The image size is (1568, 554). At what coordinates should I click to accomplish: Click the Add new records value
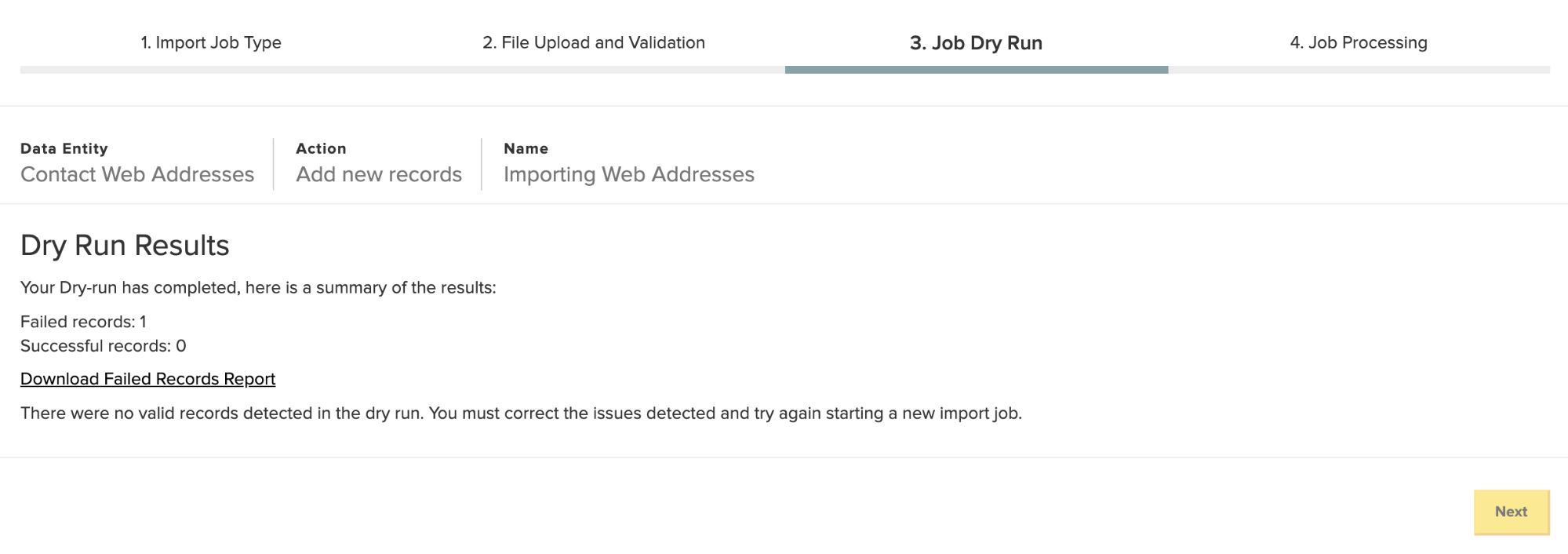tap(379, 174)
